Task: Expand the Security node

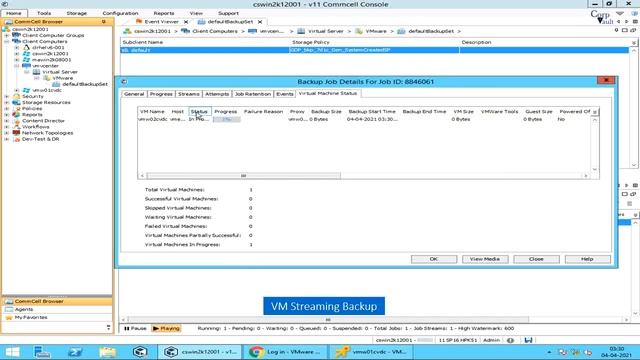Action: pos(7,96)
